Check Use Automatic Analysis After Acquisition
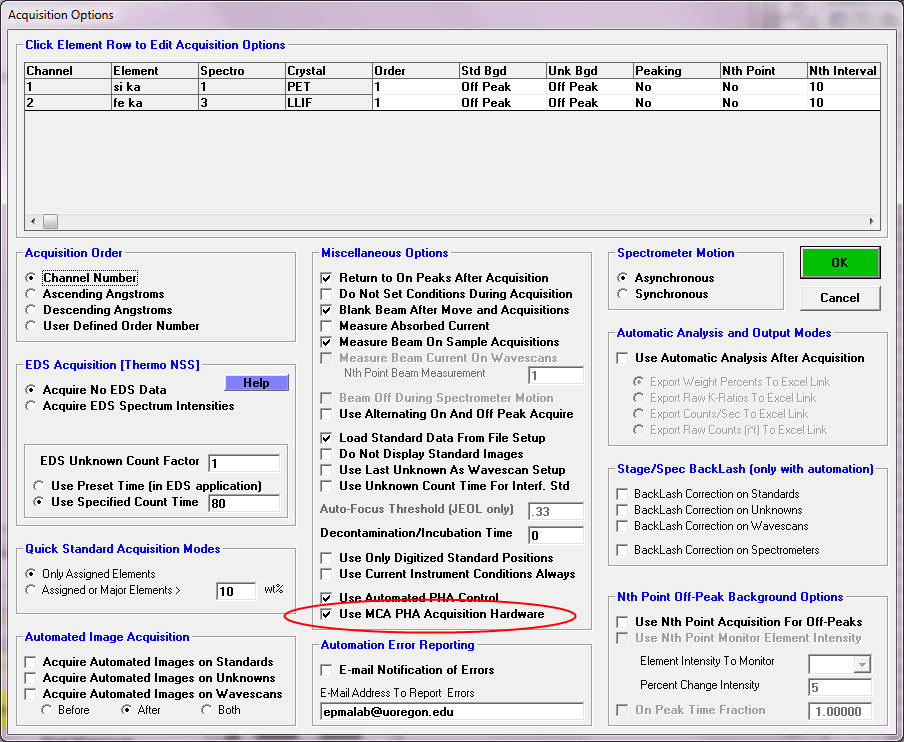Viewport: 904px width, 742px height. pyautogui.click(x=624, y=358)
